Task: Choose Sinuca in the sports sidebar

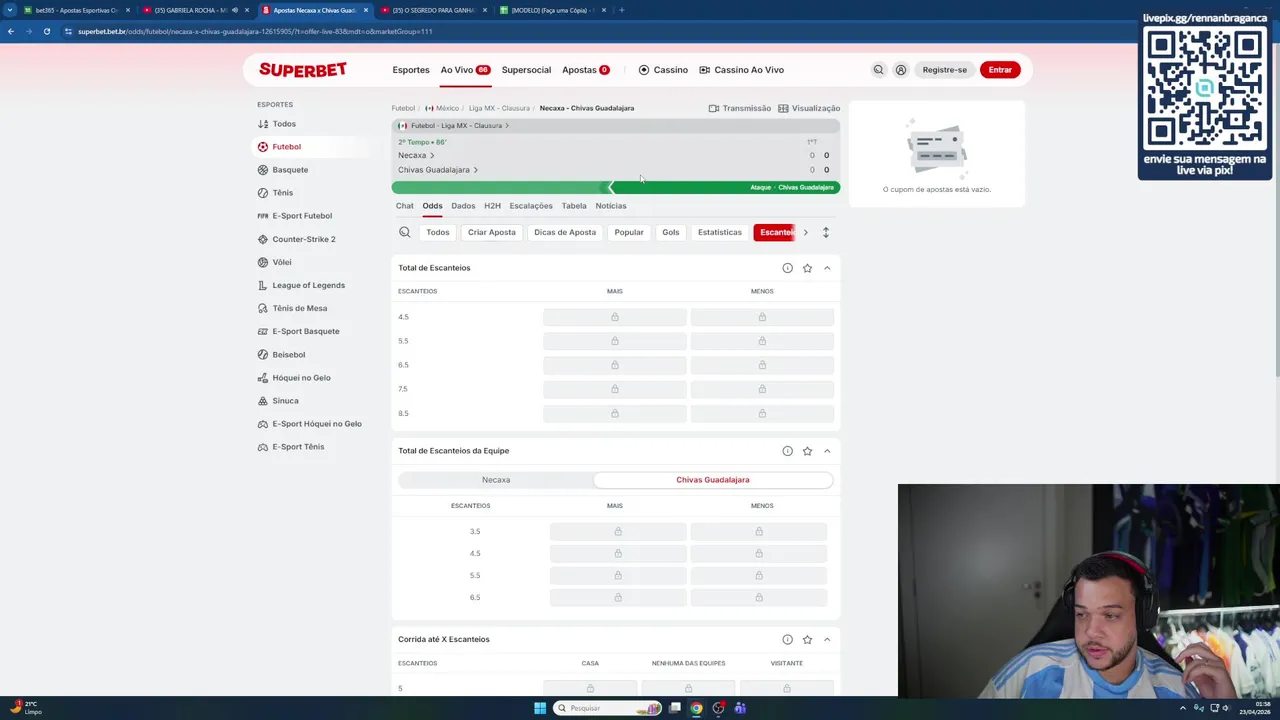Action: (x=285, y=400)
